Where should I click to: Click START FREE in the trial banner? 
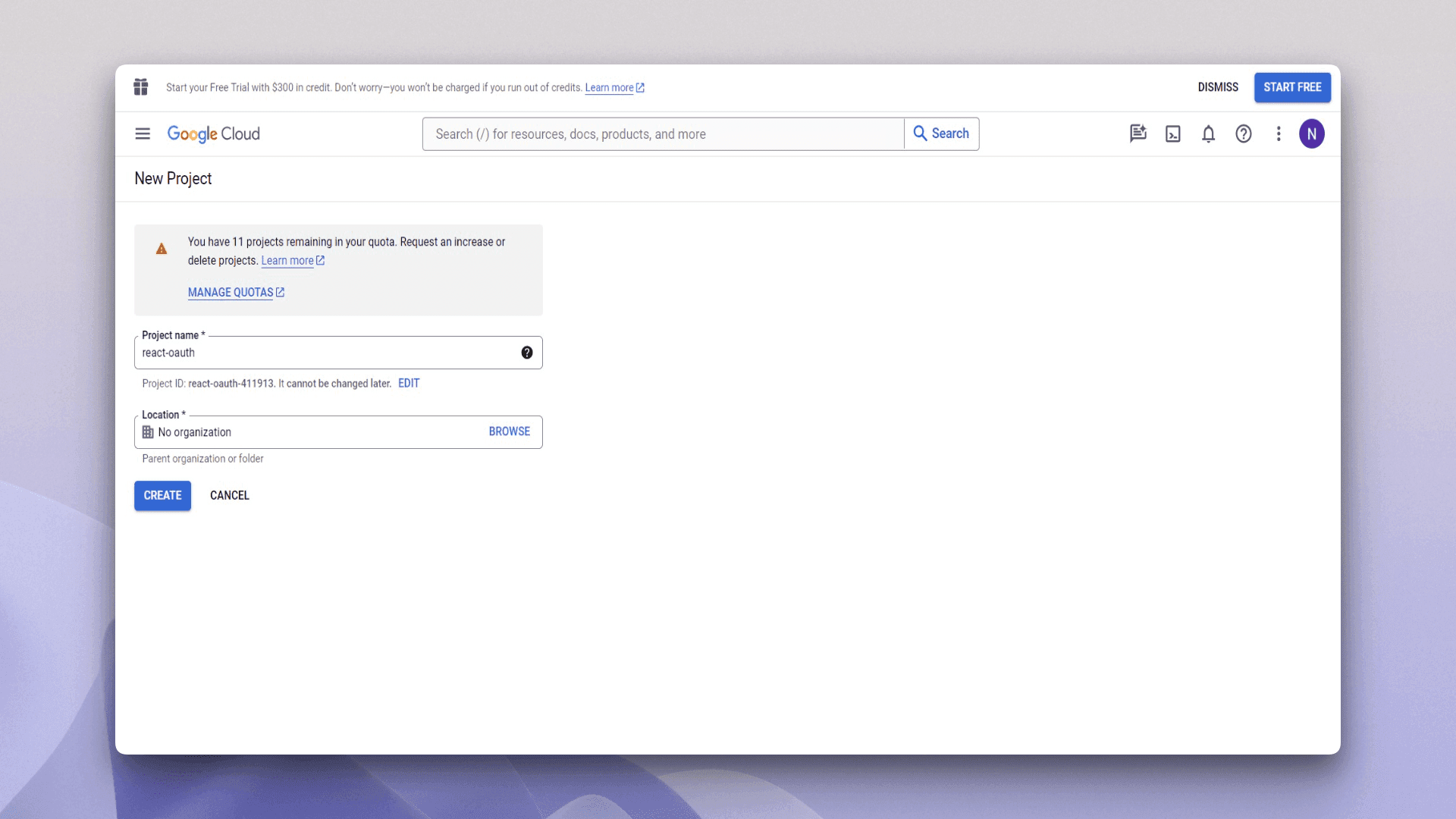pos(1292,87)
